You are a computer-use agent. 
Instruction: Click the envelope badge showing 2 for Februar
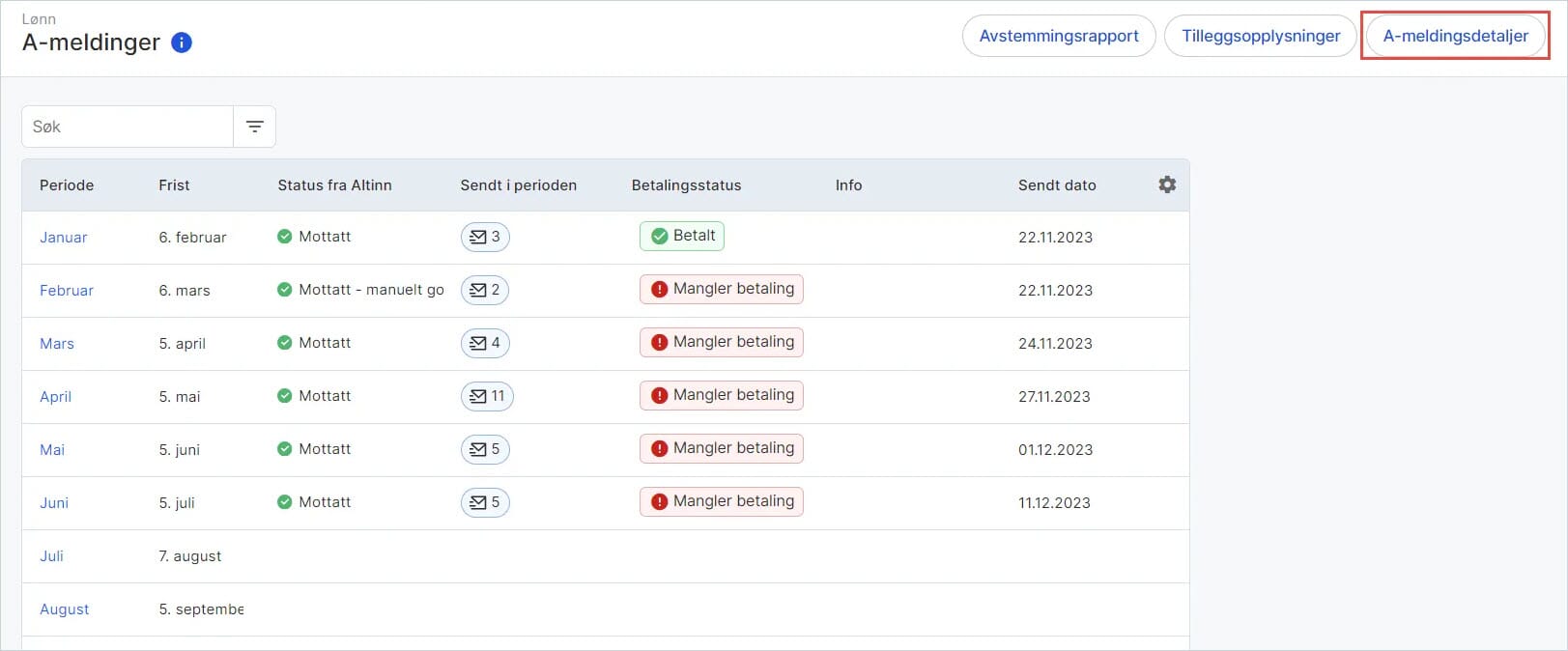[485, 290]
